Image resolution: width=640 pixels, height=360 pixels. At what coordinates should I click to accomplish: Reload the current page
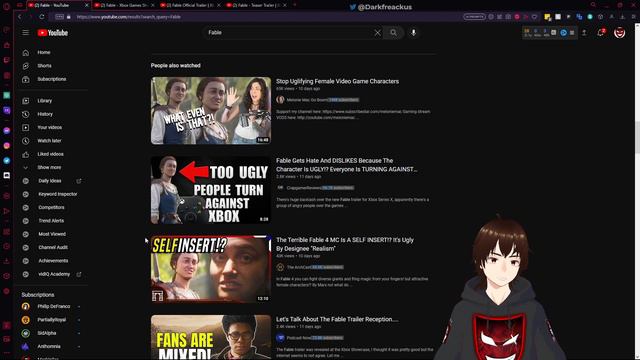tap(42, 17)
